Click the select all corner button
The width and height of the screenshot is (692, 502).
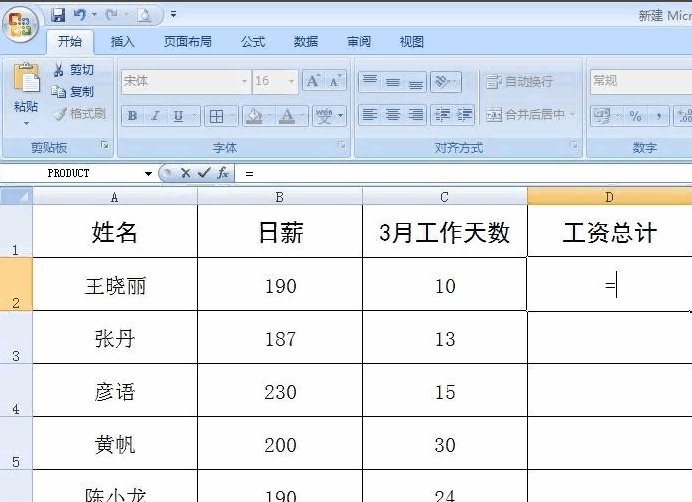[x=16, y=196]
